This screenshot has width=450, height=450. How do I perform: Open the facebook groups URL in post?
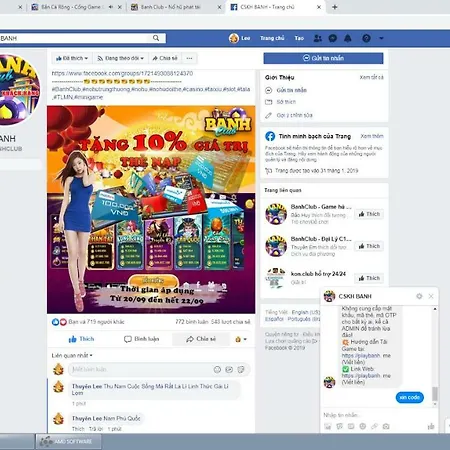click(x=122, y=73)
